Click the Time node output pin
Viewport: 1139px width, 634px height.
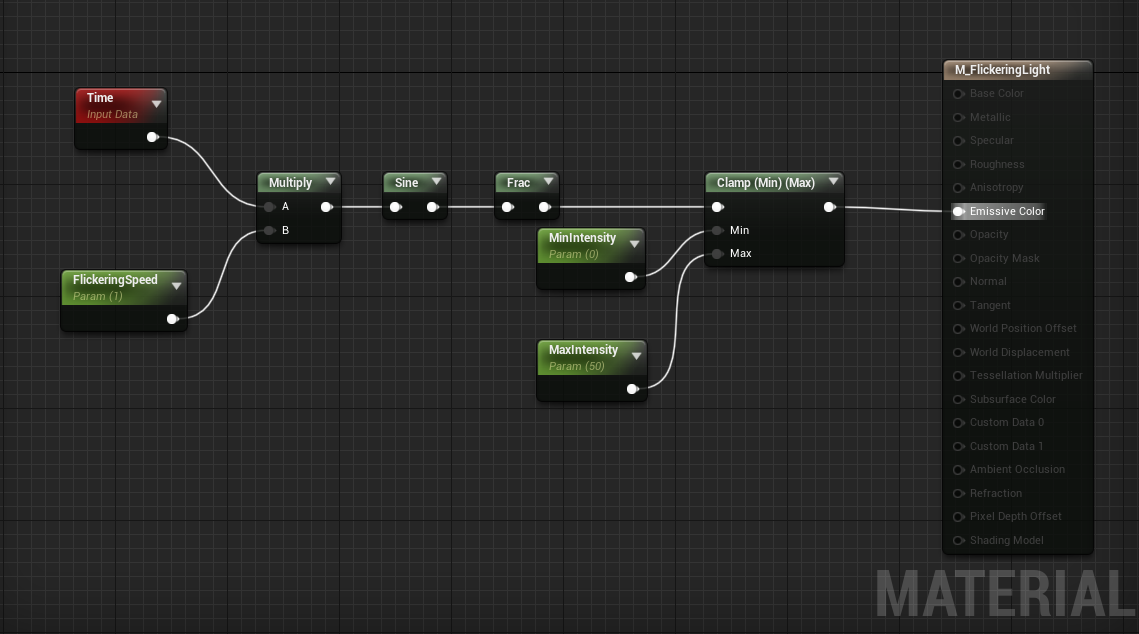tap(153, 137)
